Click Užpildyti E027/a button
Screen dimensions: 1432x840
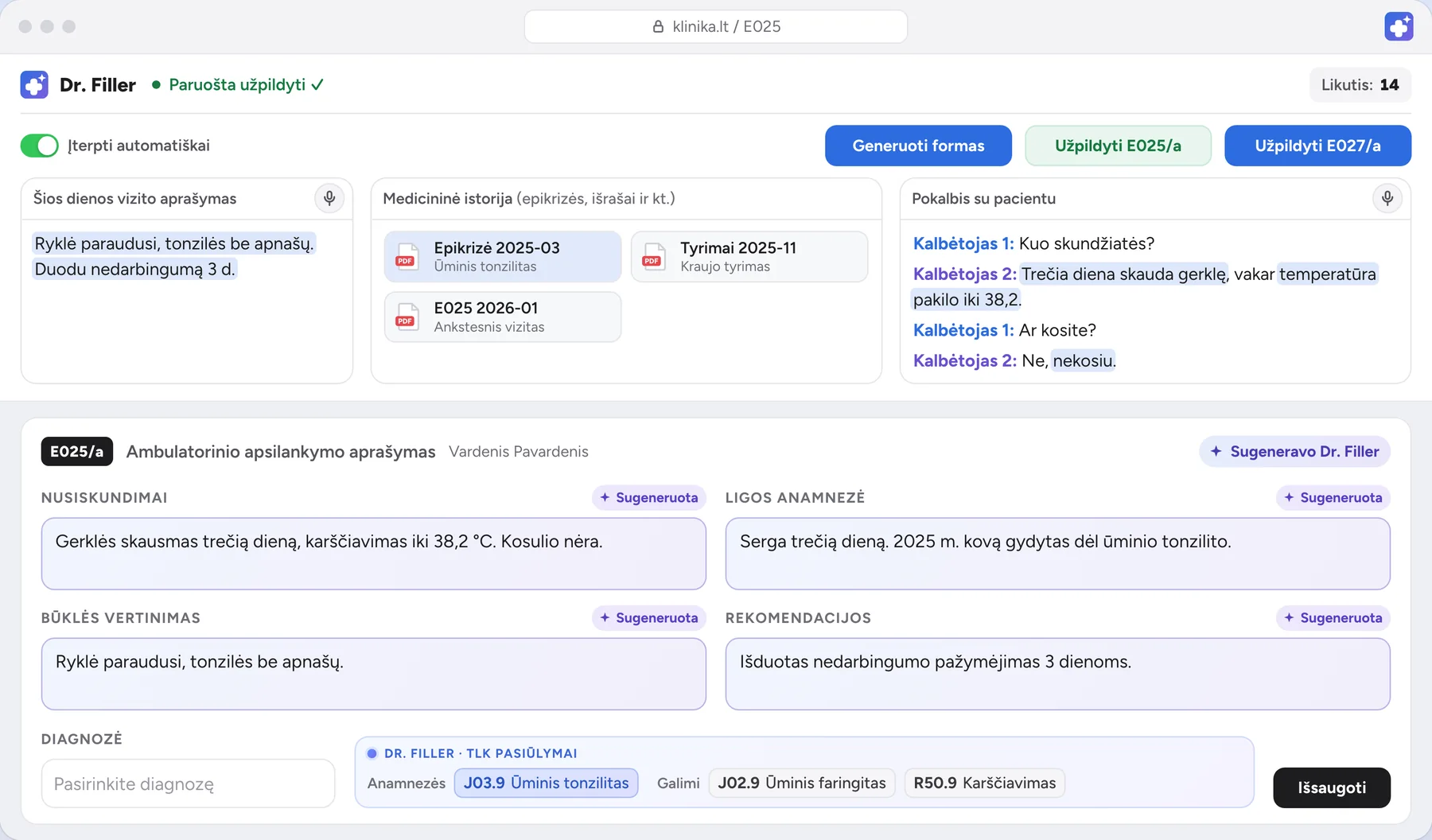tap(1317, 146)
